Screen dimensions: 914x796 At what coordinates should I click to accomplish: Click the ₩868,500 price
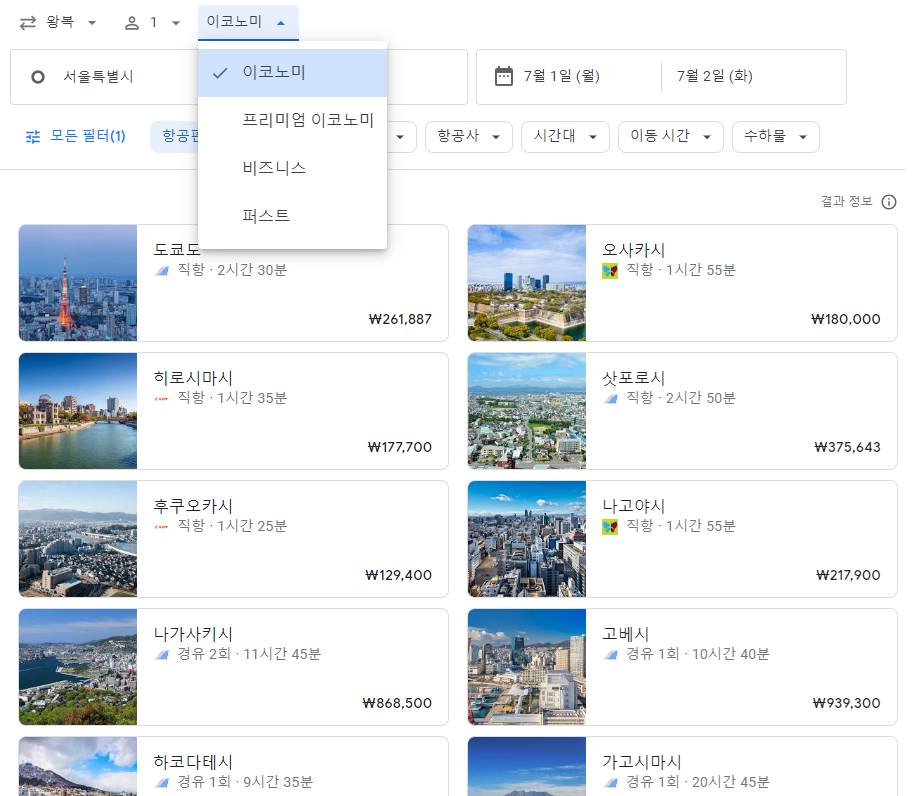(x=397, y=703)
